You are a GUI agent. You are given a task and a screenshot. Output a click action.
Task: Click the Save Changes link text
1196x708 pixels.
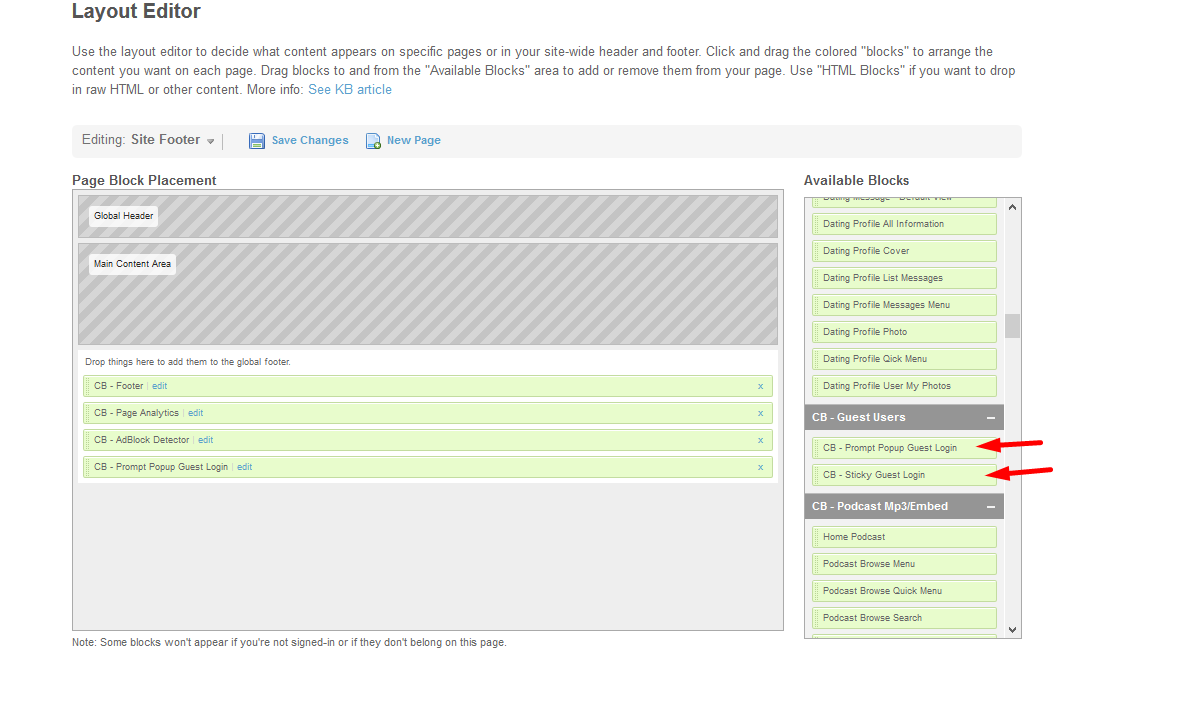click(x=310, y=141)
